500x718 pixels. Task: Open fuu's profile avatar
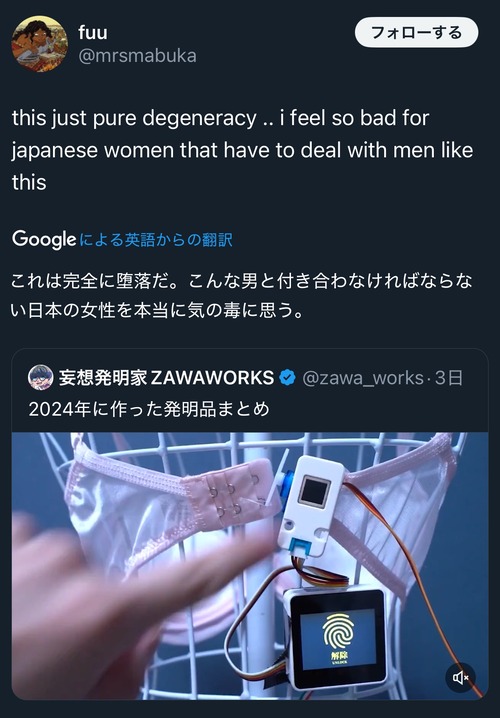click(x=40, y=44)
